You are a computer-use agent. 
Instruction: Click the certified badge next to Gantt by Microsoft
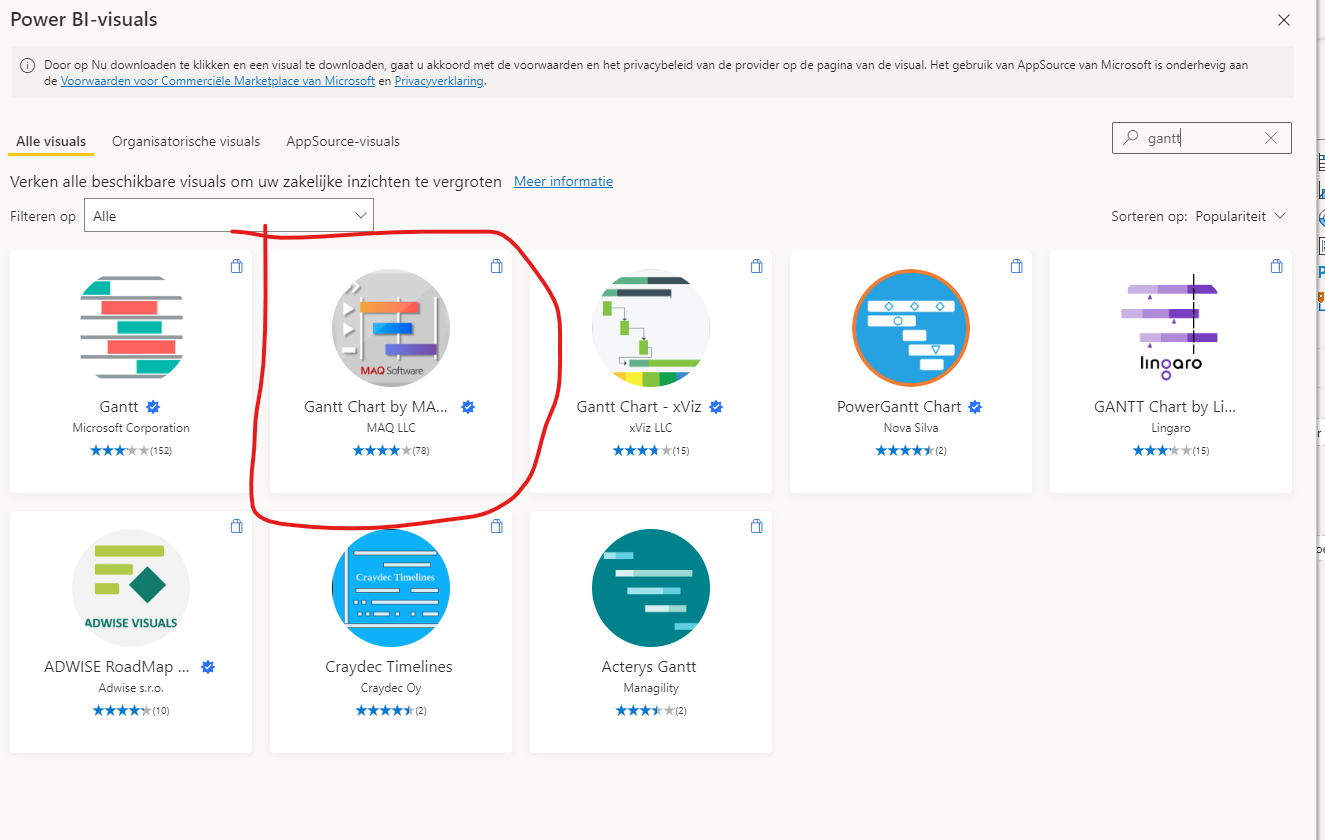click(x=154, y=407)
